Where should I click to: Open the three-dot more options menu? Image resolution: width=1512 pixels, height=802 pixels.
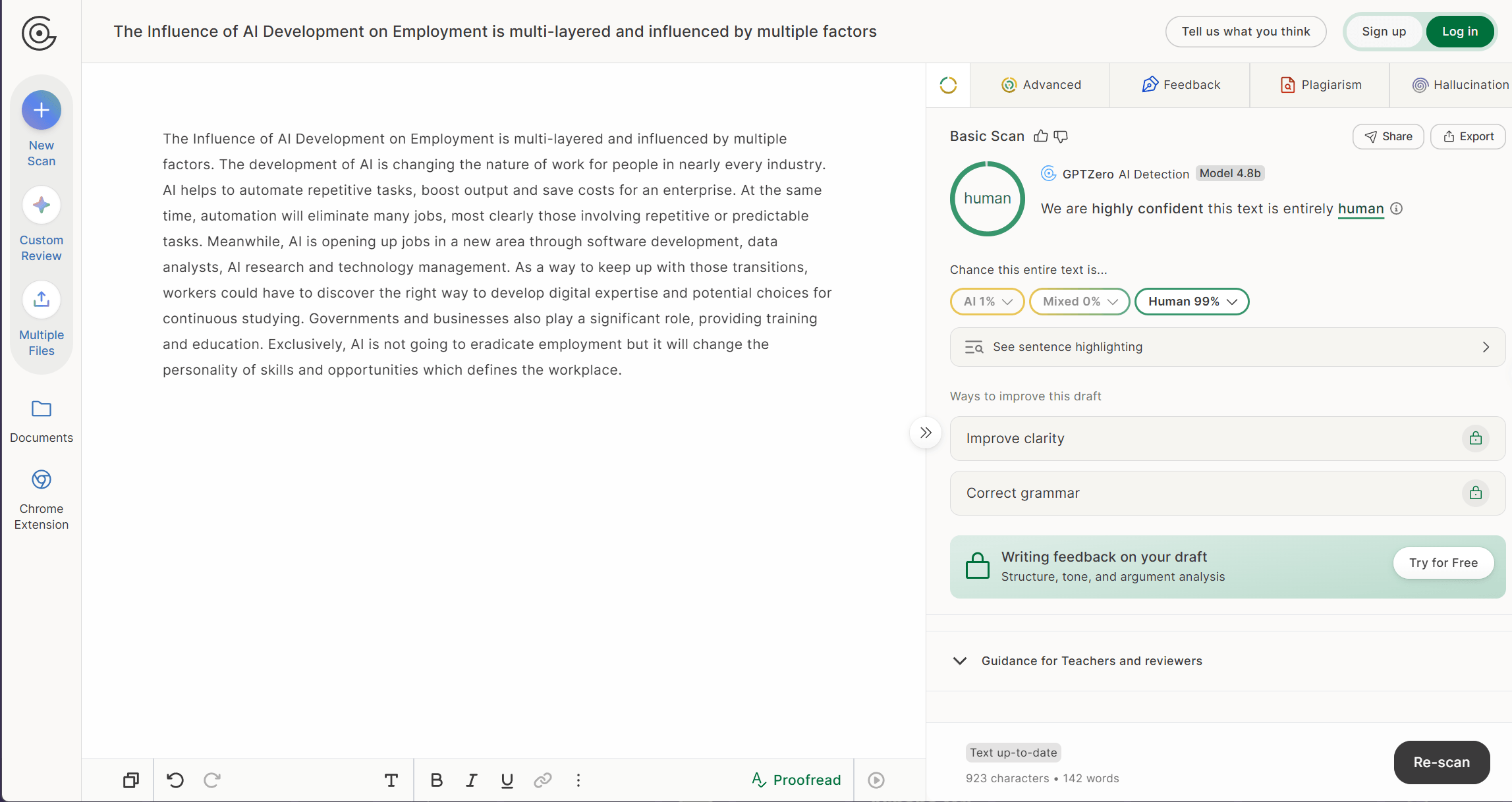[578, 780]
